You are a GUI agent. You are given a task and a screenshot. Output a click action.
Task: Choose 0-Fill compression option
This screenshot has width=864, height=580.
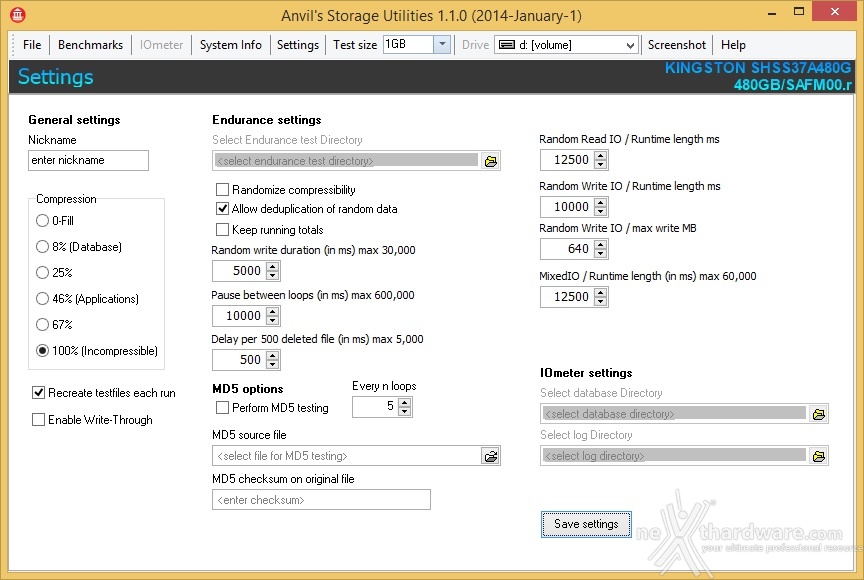pyautogui.click(x=42, y=221)
